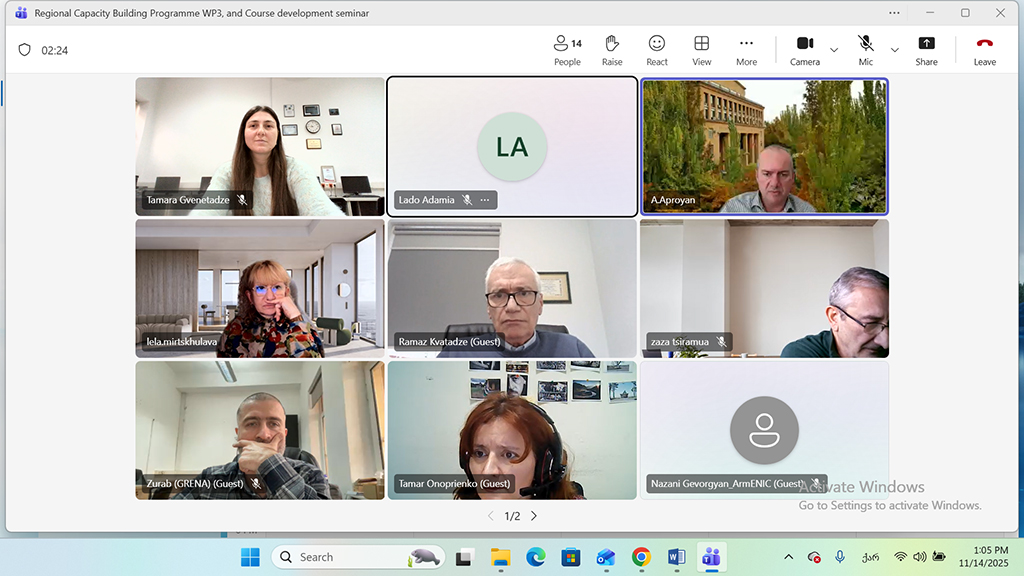Select Tamar Onoprienko's video tile
This screenshot has height=576, width=1024.
512,430
